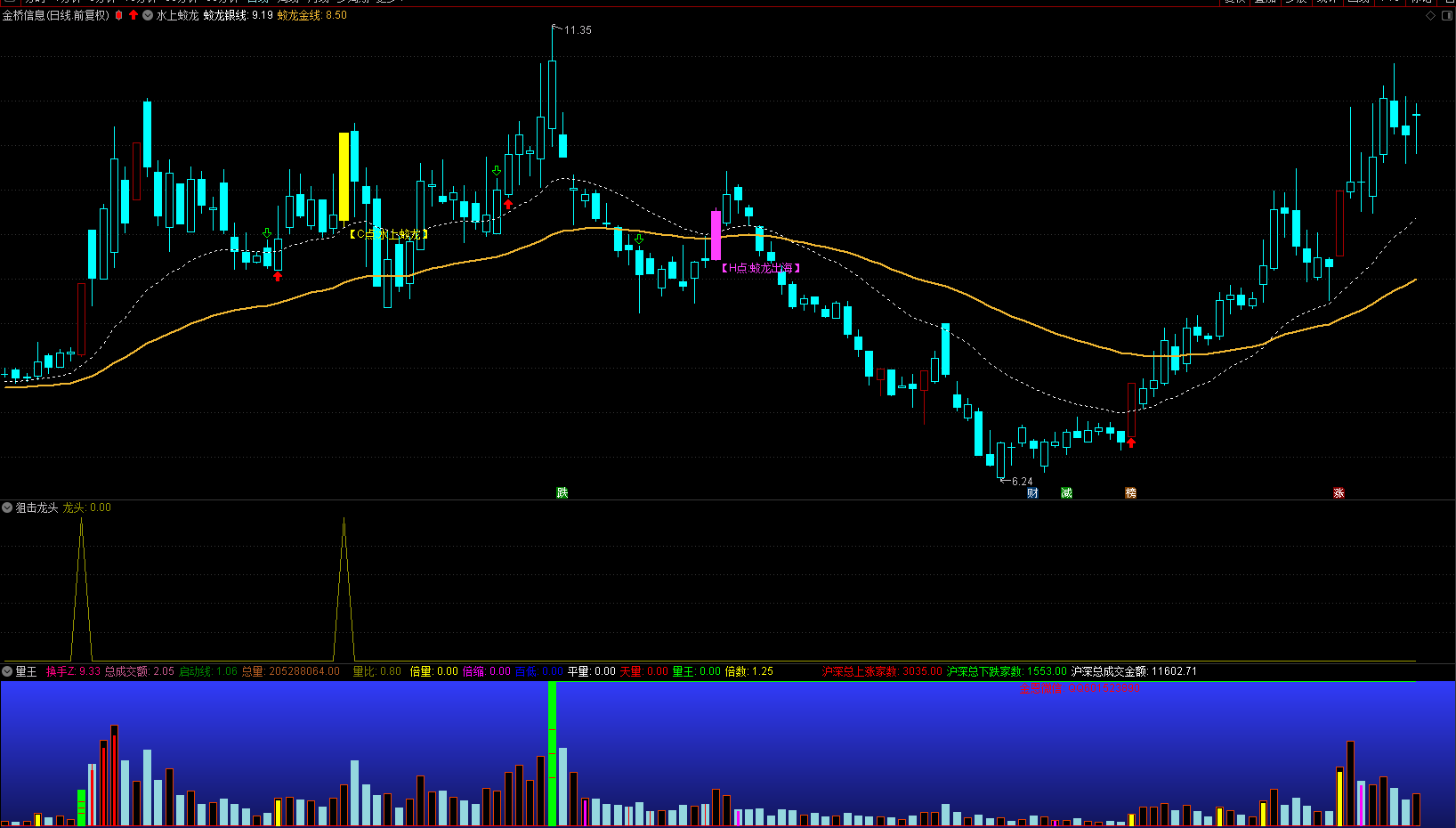1456x828 pixels.
Task: Click 沪深总上涨家数: 3035.00 readout
Action: pos(881,671)
